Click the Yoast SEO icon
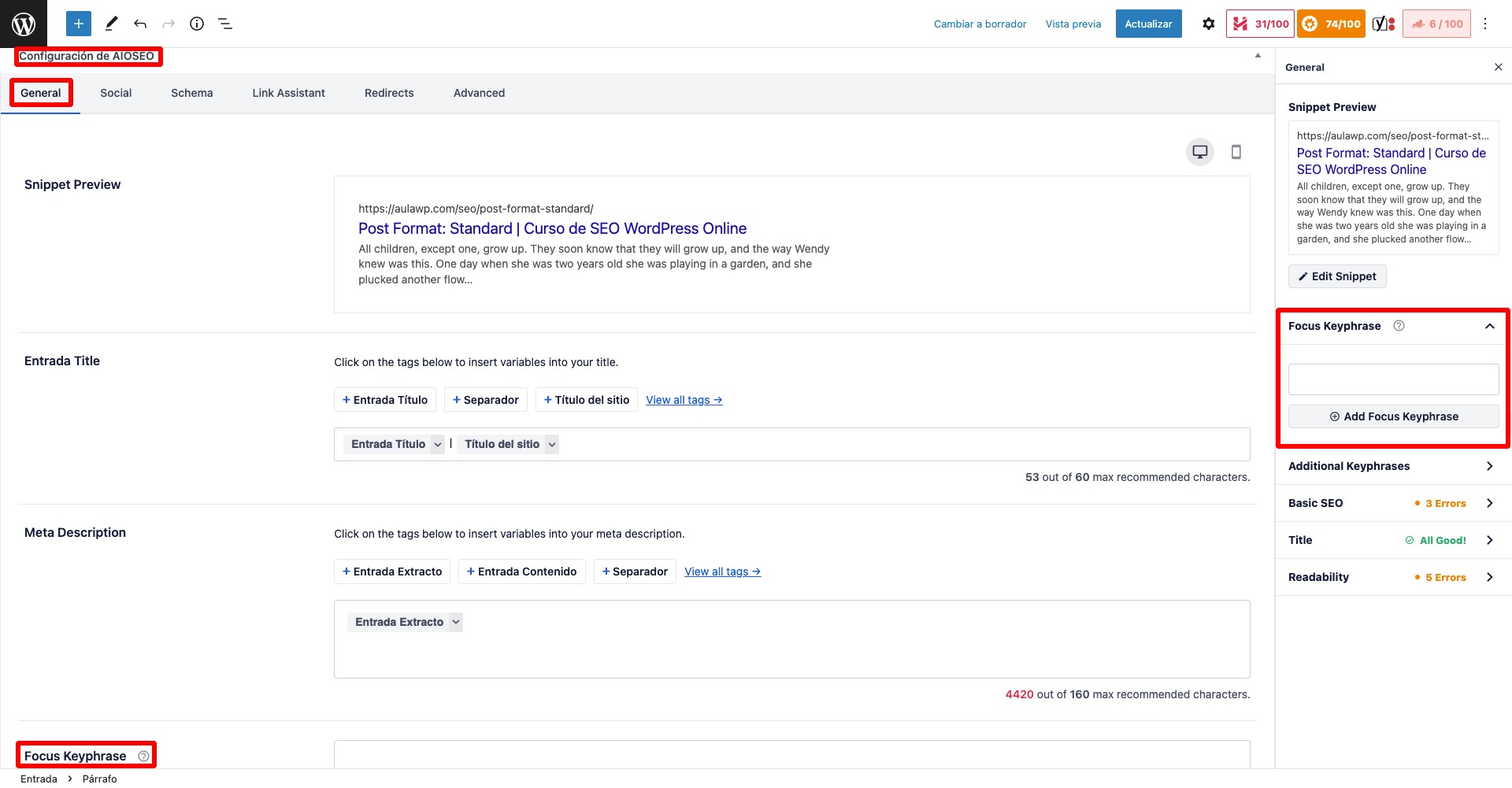1512x788 pixels. coord(1384,24)
